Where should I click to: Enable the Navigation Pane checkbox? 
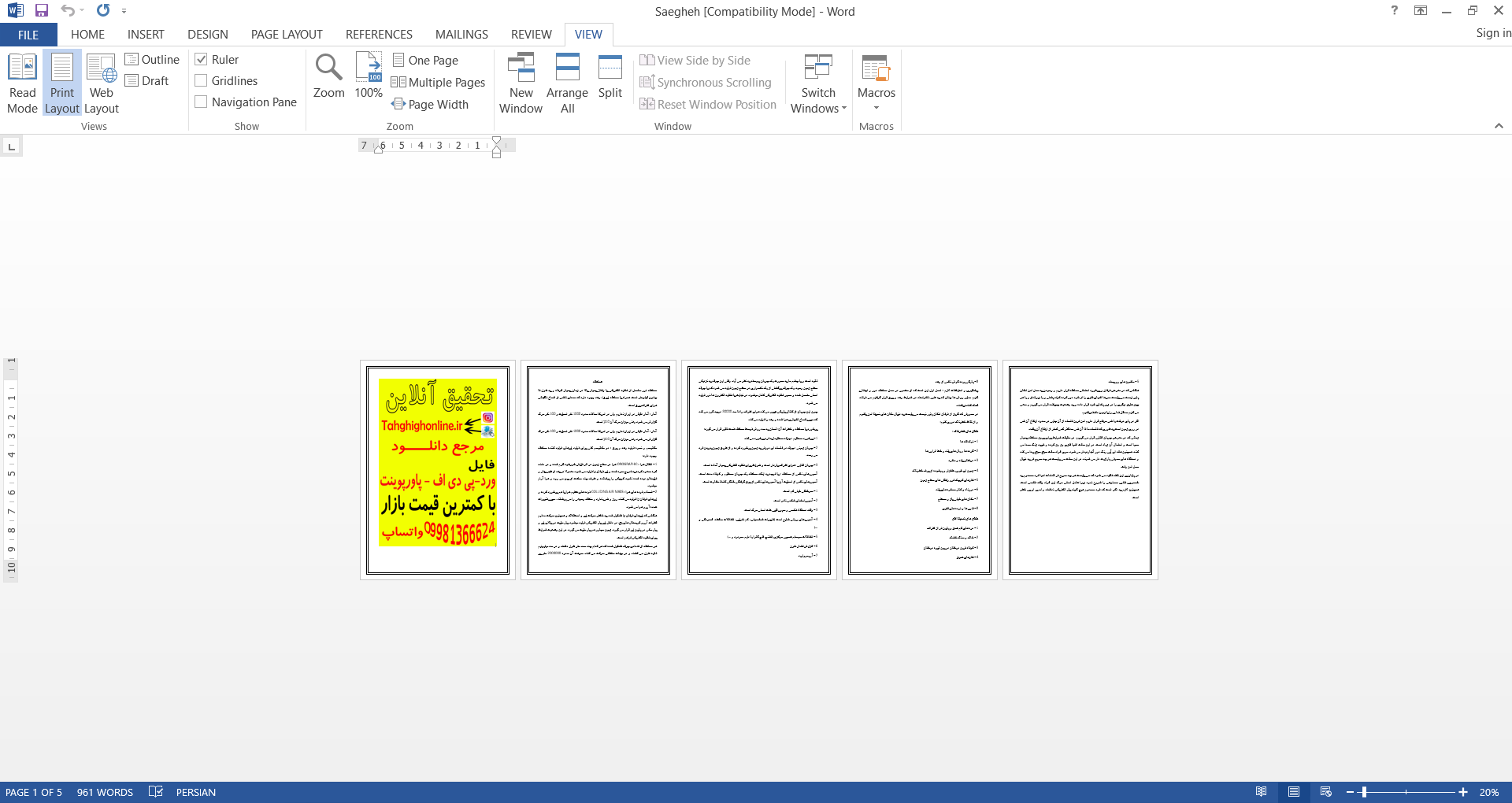202,102
